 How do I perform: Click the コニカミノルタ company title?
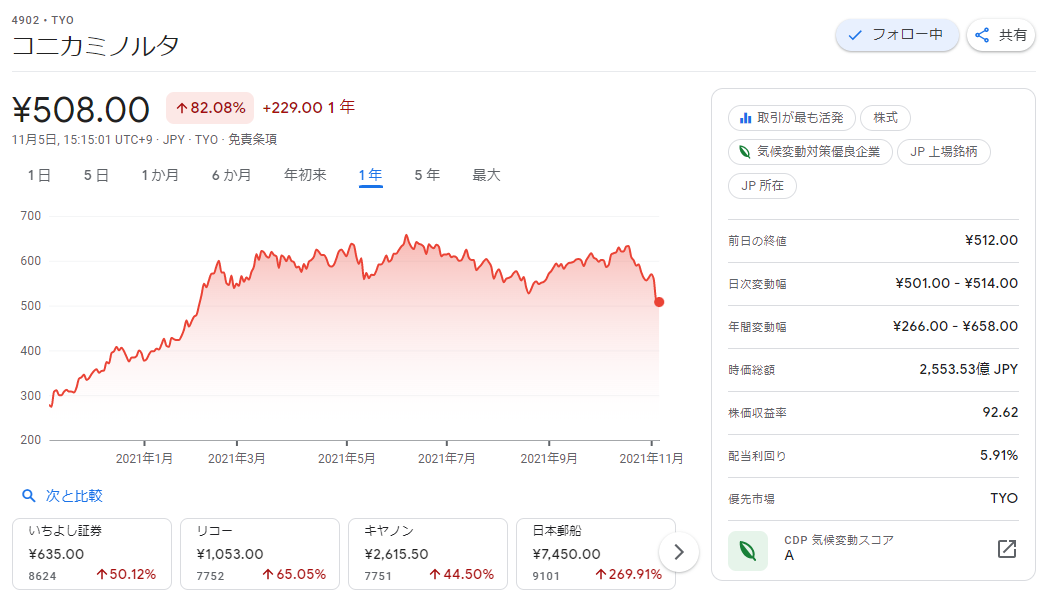tap(96, 45)
